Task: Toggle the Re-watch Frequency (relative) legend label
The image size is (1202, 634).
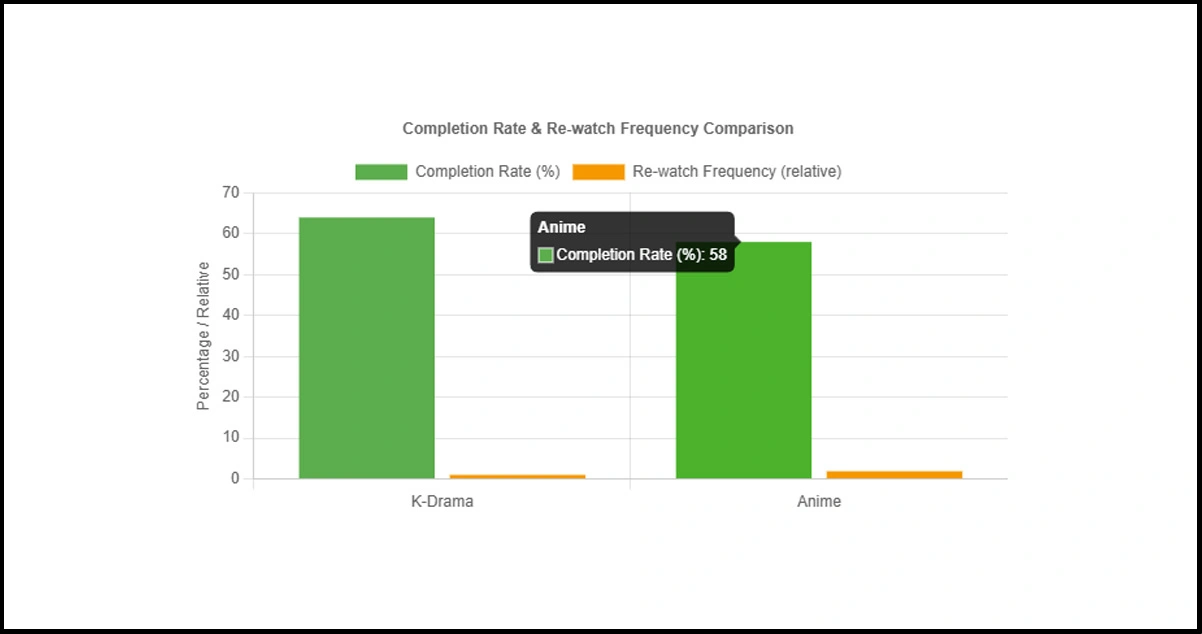Action: click(x=737, y=172)
